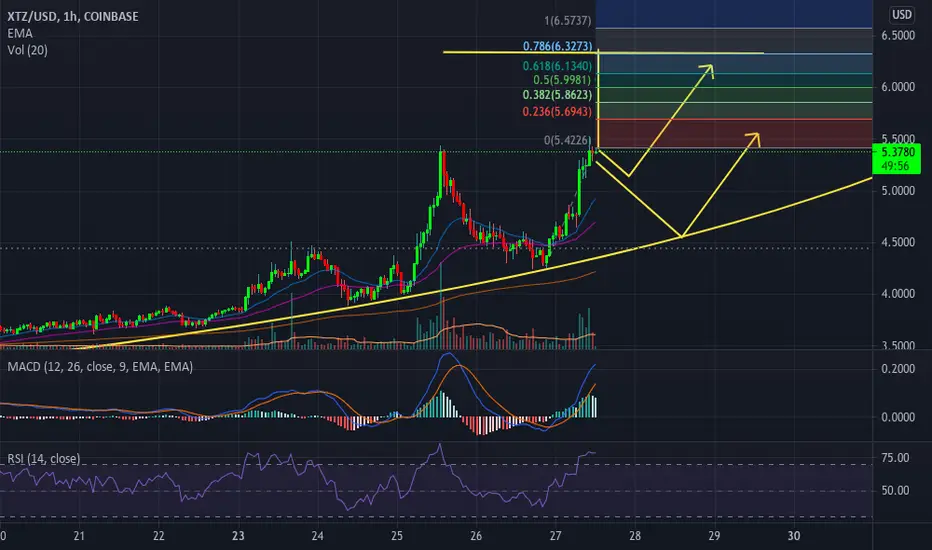
Task: Click the RSI (14, close) legend
Action: [43, 458]
